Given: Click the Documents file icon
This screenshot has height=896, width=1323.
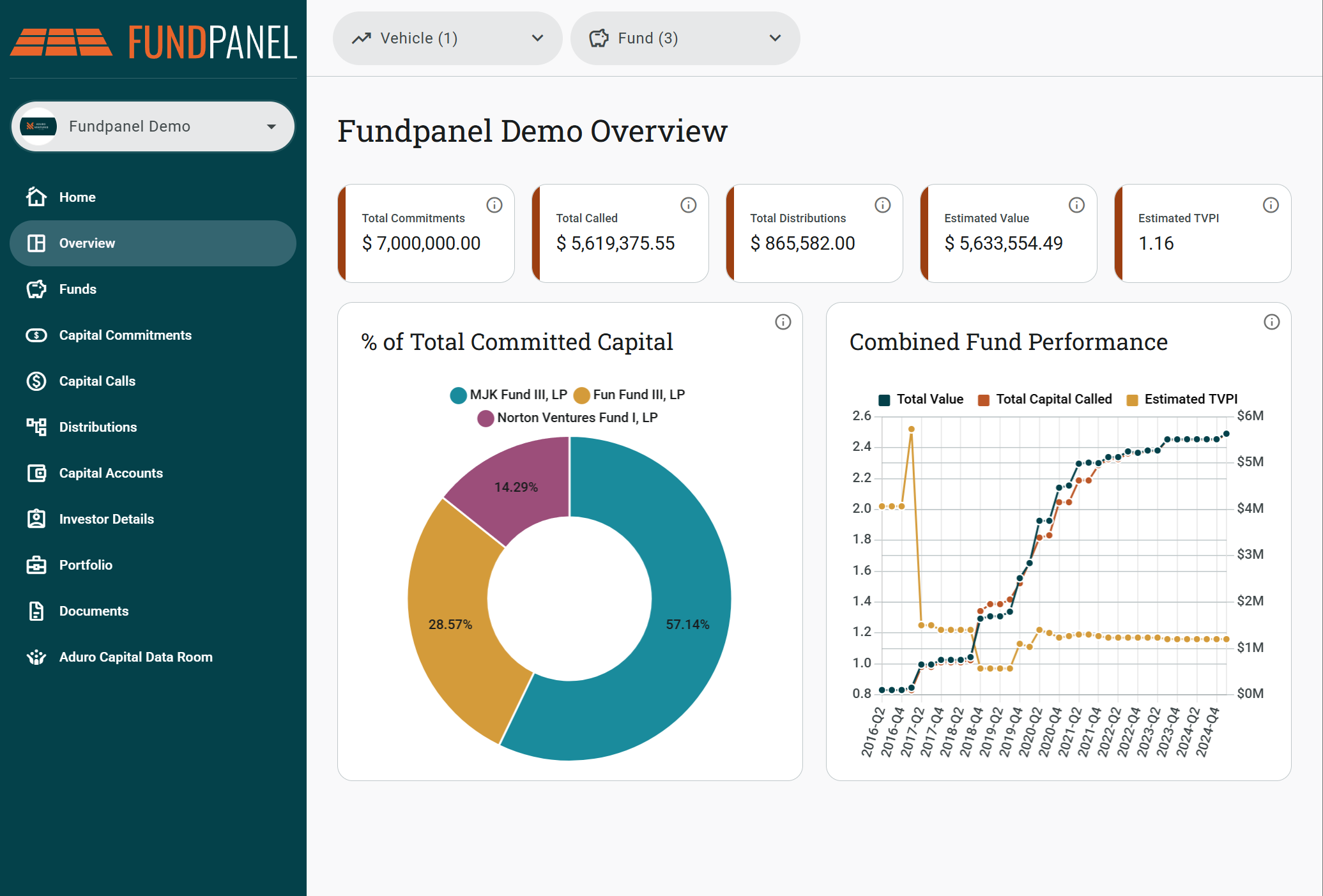Looking at the screenshot, I should pos(36,611).
